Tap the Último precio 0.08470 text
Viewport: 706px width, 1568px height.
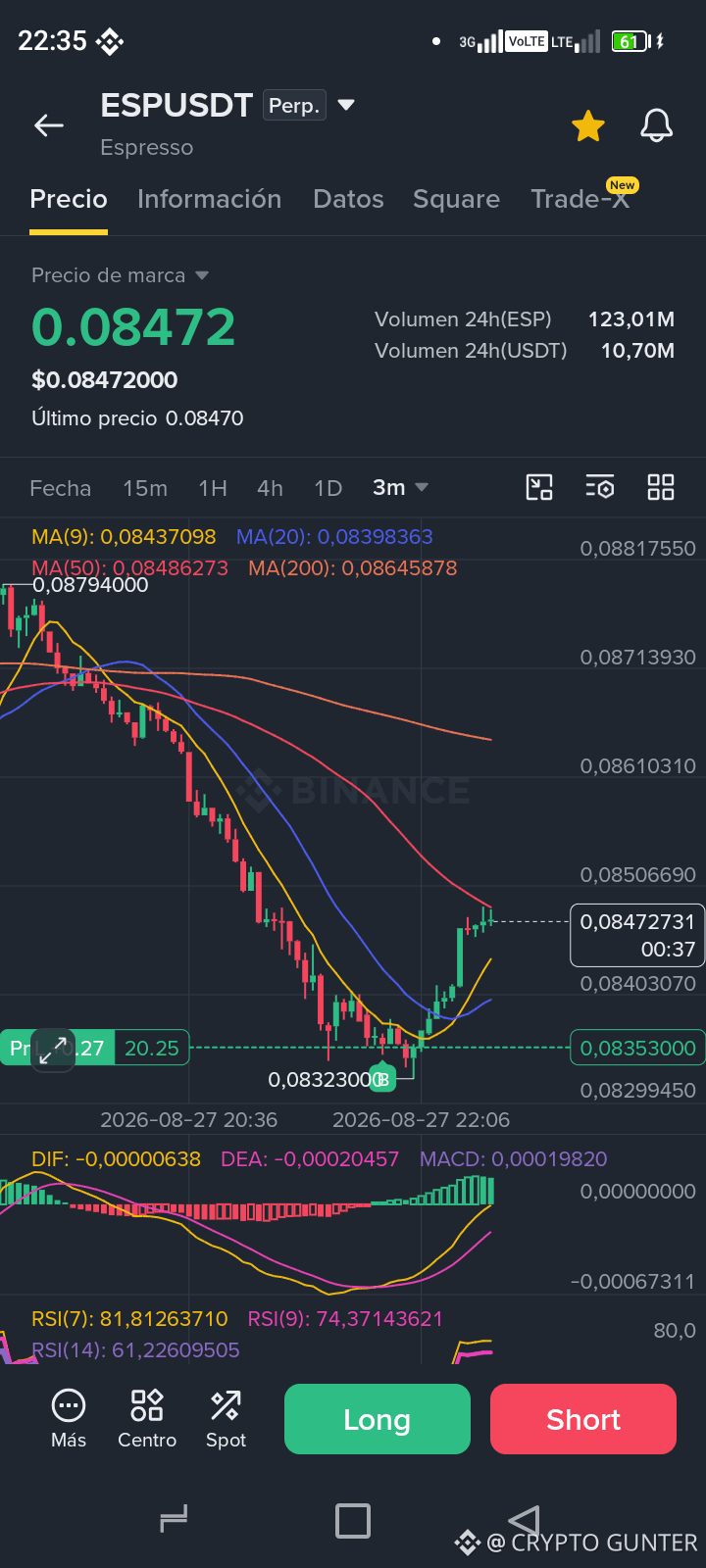point(137,418)
